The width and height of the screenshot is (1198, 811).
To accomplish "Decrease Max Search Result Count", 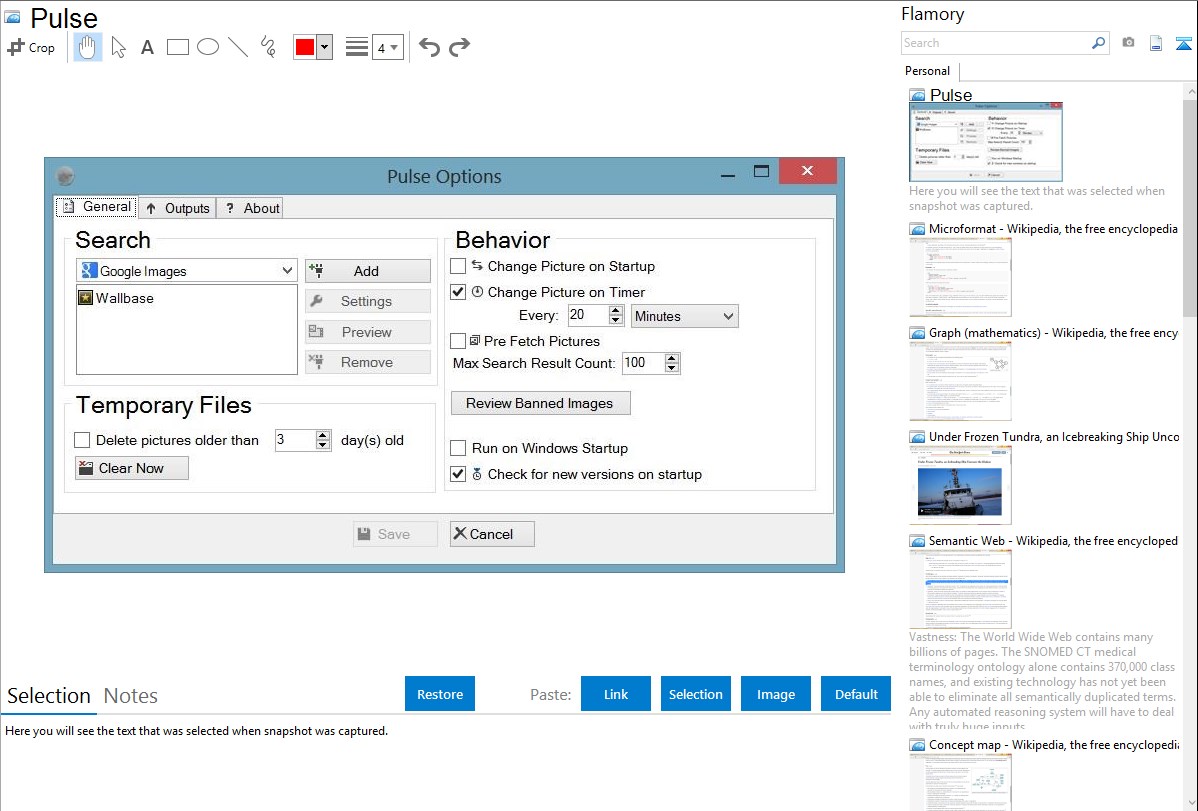I will pyautogui.click(x=672, y=368).
